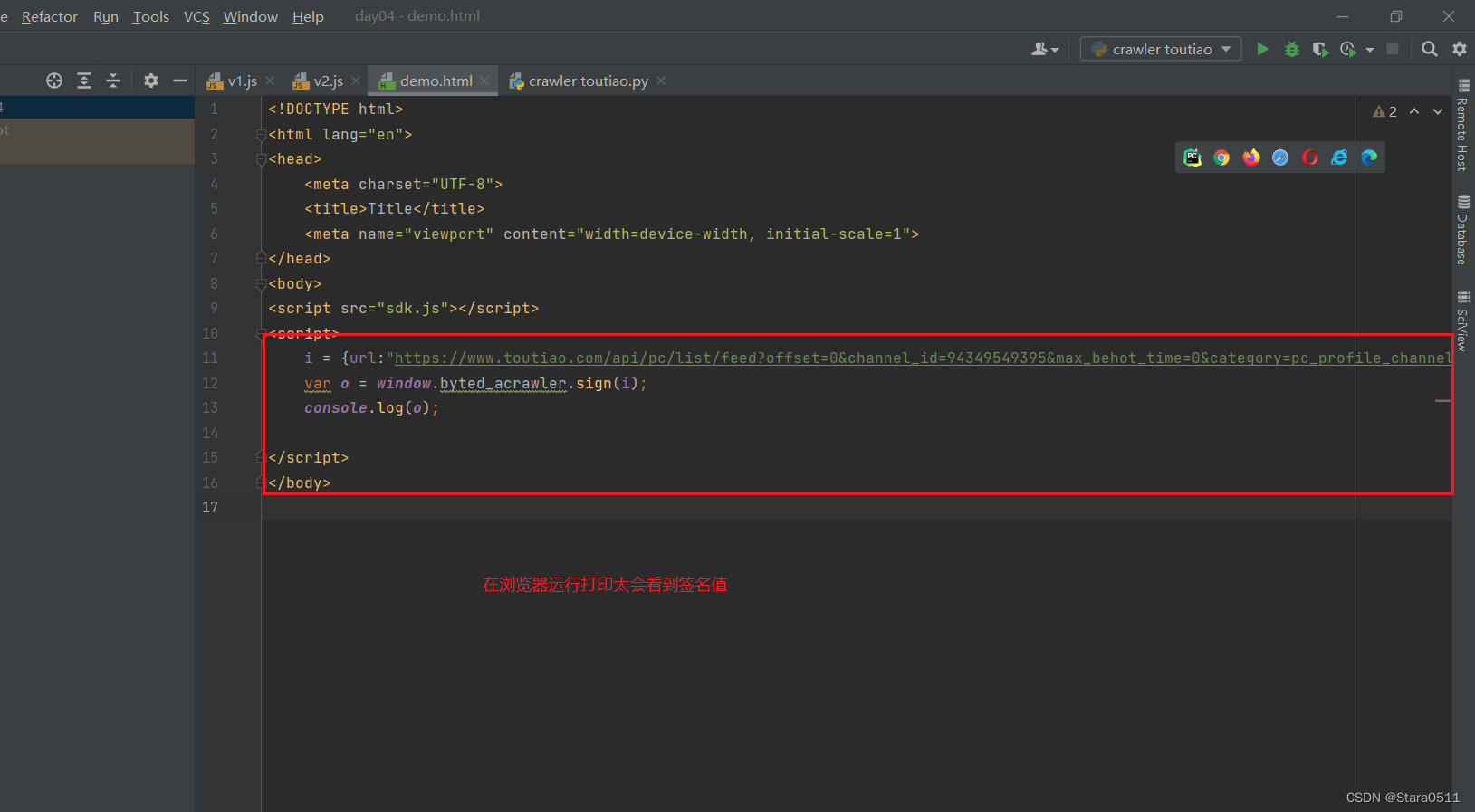Click the UTF-8 charset value
The image size is (1475, 812).
tap(463, 185)
